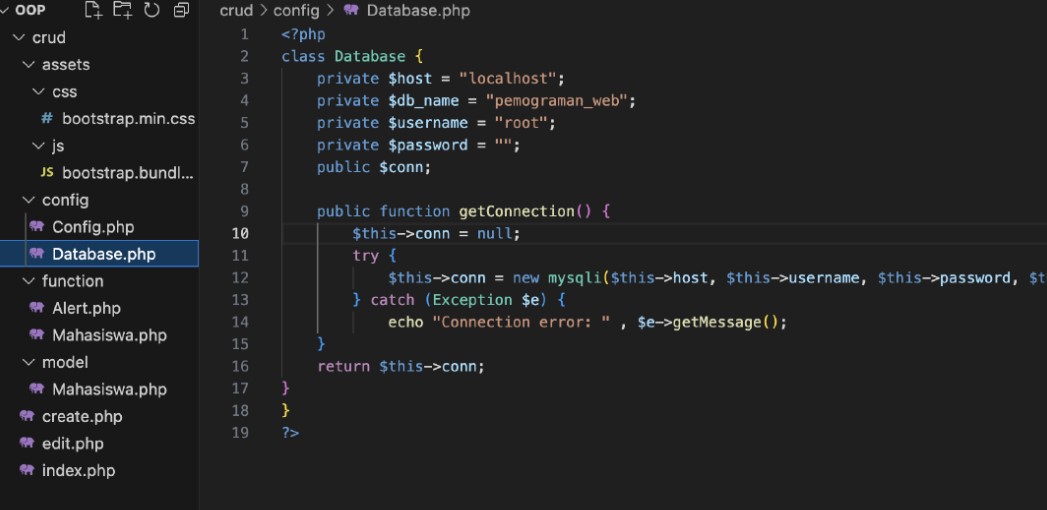Click the PHP elephant icon beside Config.php
This screenshot has height=510, width=1047.
tap(37, 227)
